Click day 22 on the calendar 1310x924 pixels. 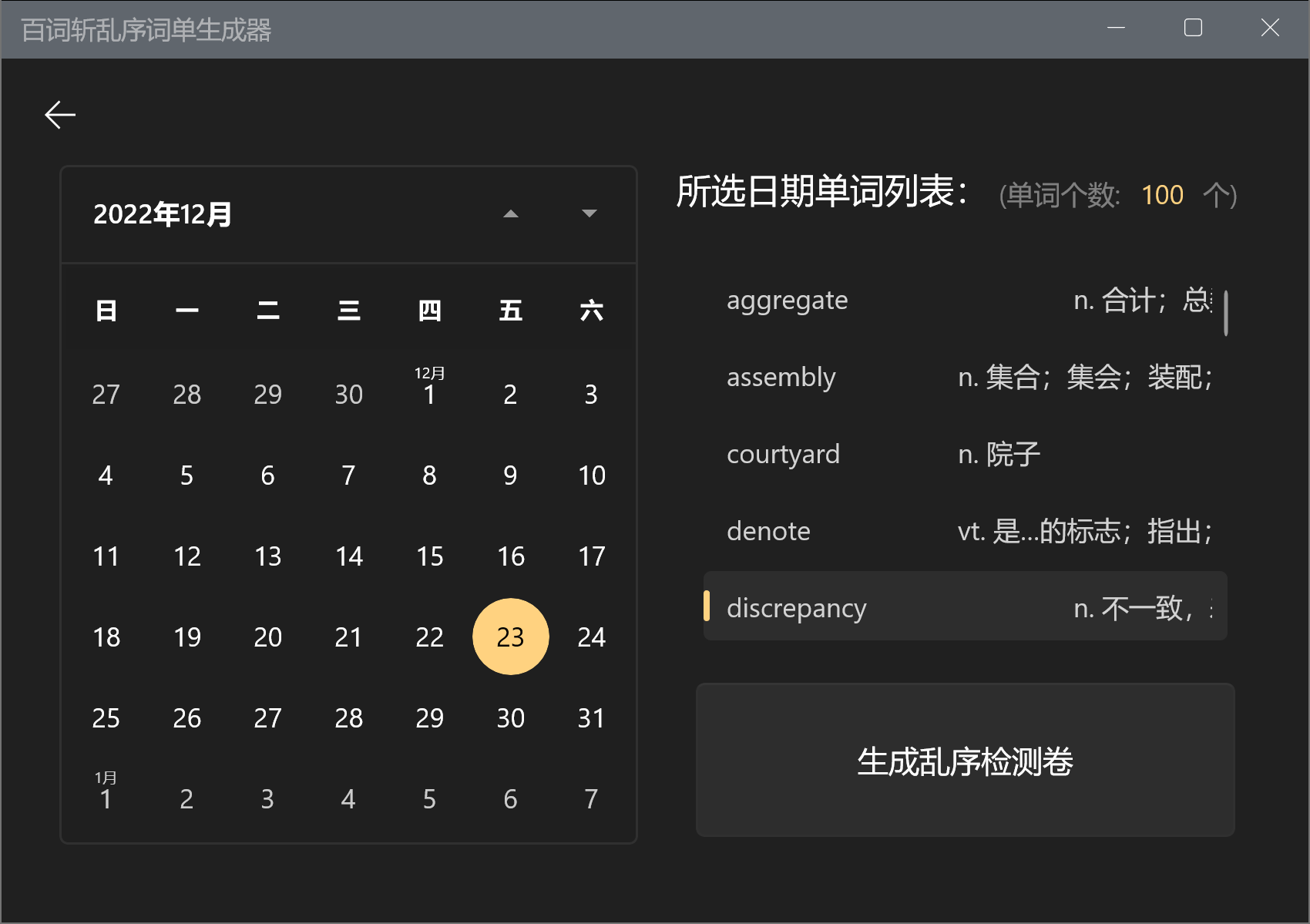tap(429, 637)
